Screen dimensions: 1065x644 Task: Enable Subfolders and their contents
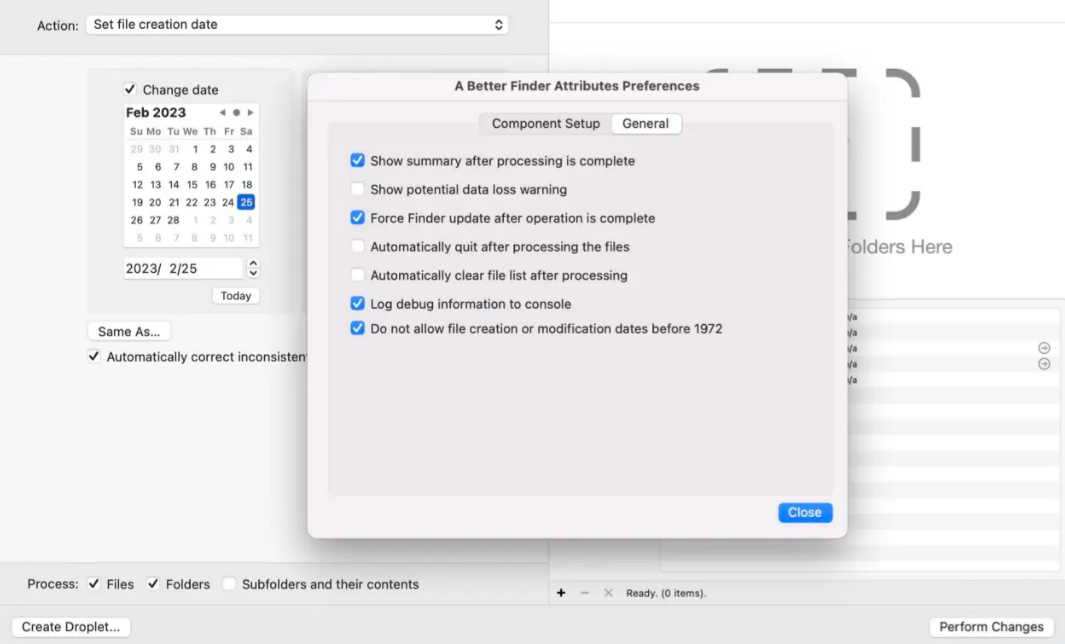229,584
